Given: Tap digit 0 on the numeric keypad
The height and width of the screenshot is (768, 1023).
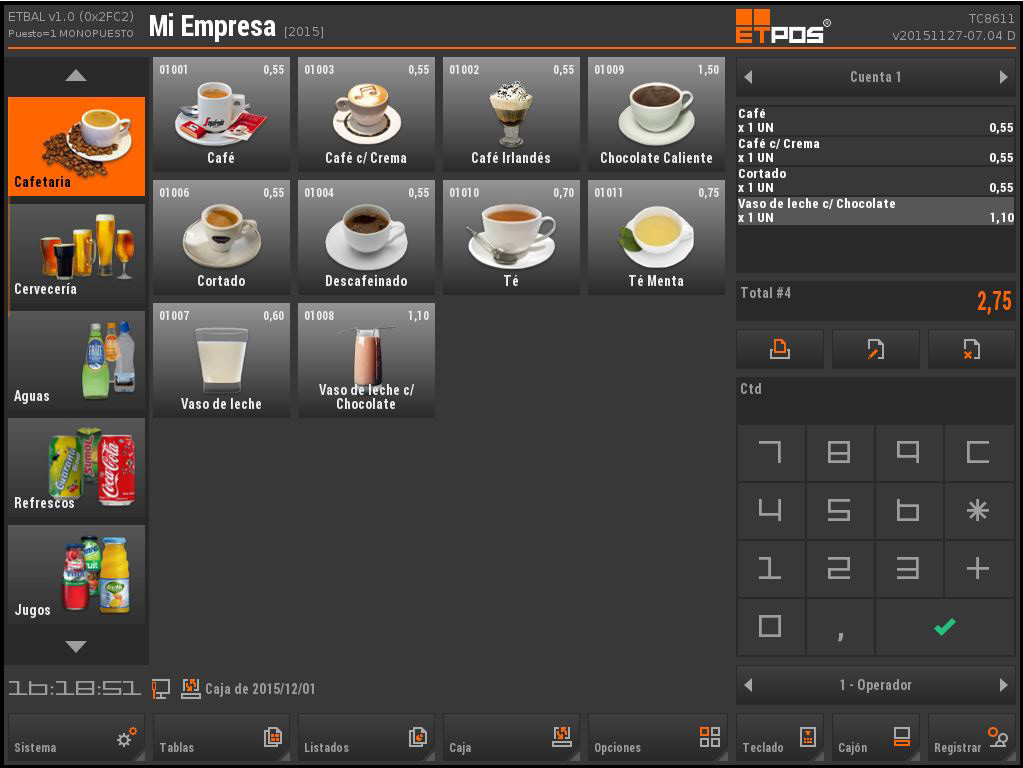Looking at the screenshot, I should [771, 626].
